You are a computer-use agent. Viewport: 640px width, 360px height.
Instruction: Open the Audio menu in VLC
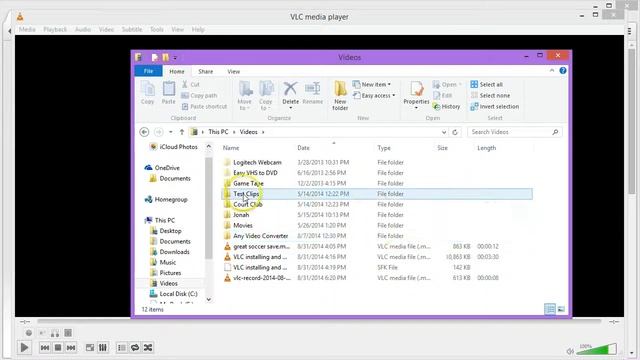[83, 29]
